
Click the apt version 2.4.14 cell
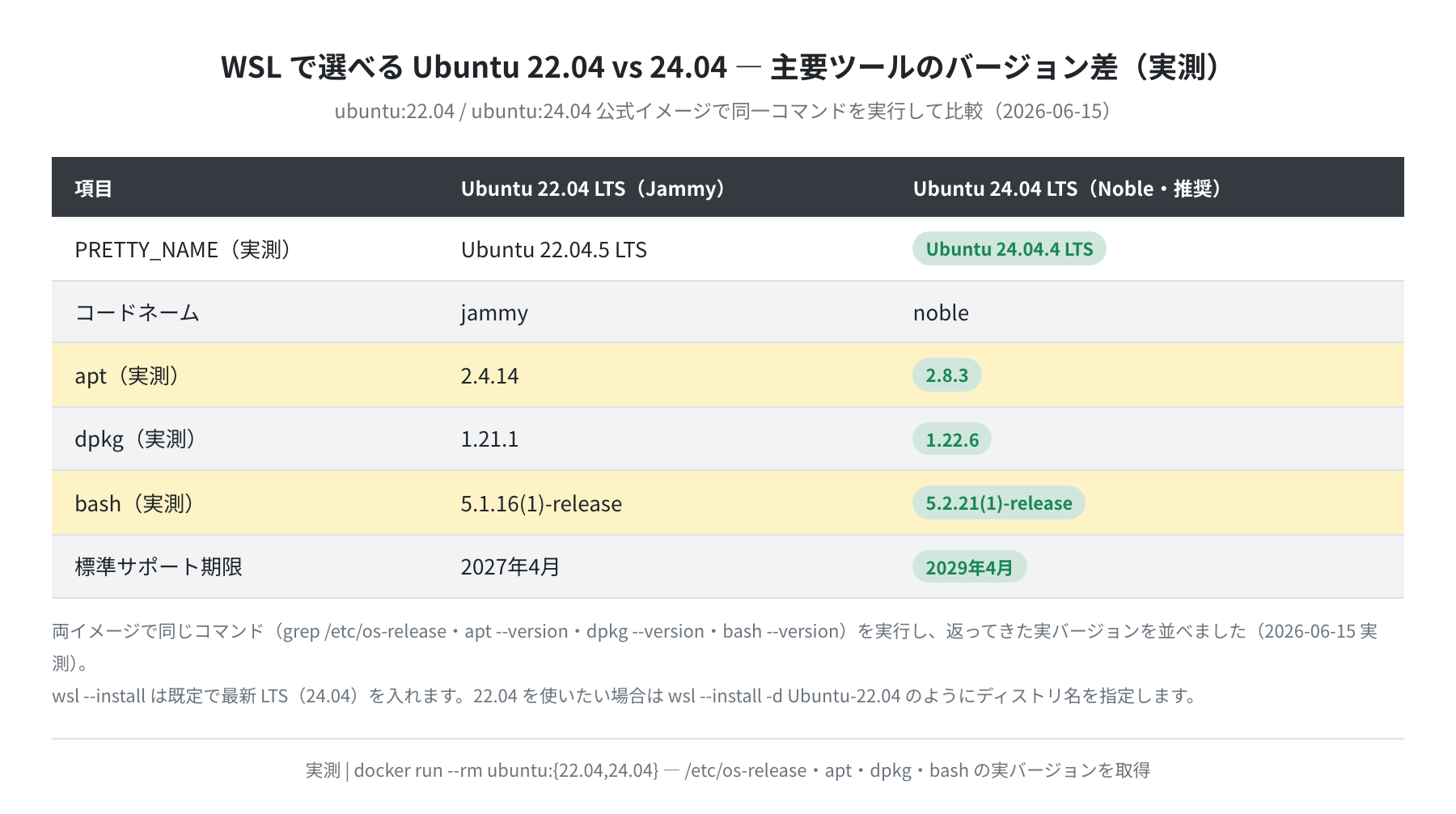[x=489, y=375]
